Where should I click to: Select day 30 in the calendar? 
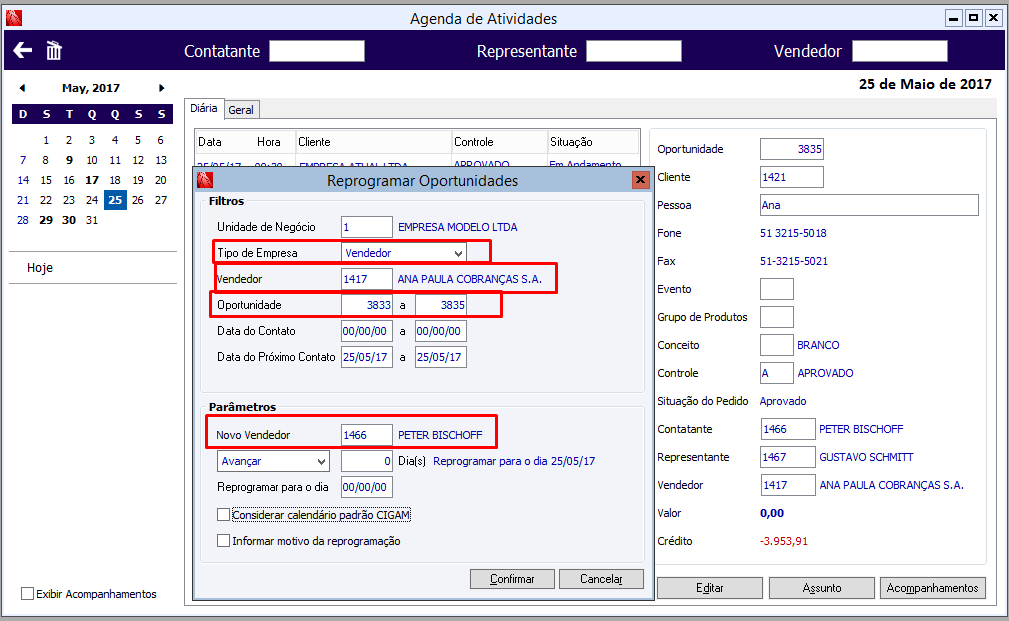[x=69, y=220]
